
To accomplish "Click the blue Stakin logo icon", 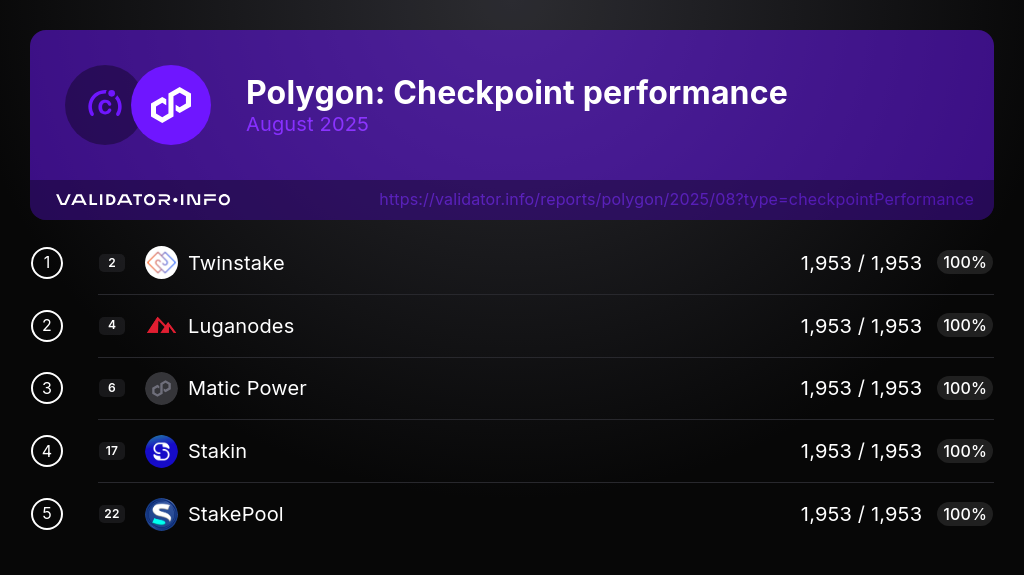I will [161, 451].
